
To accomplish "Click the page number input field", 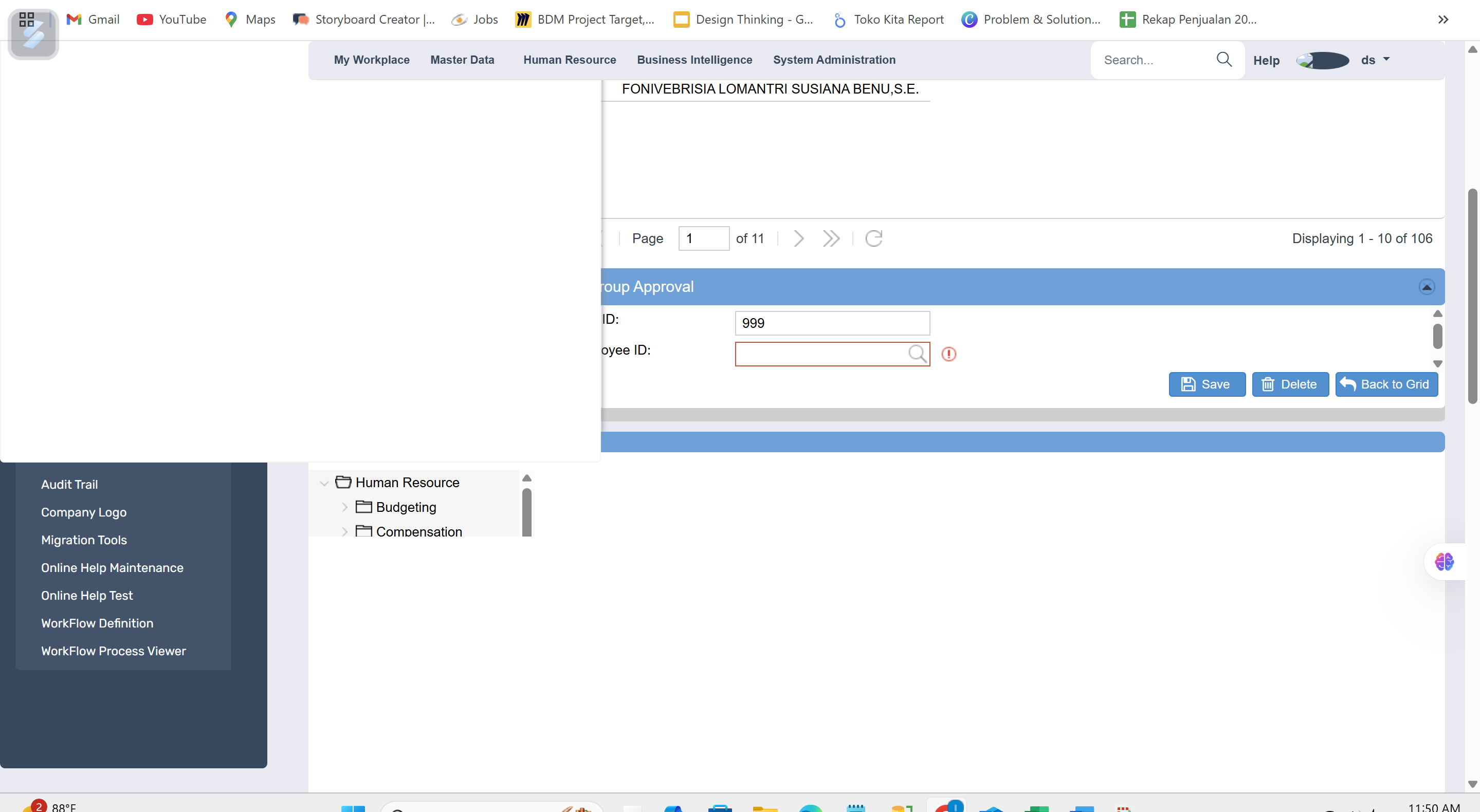I will click(x=704, y=238).
